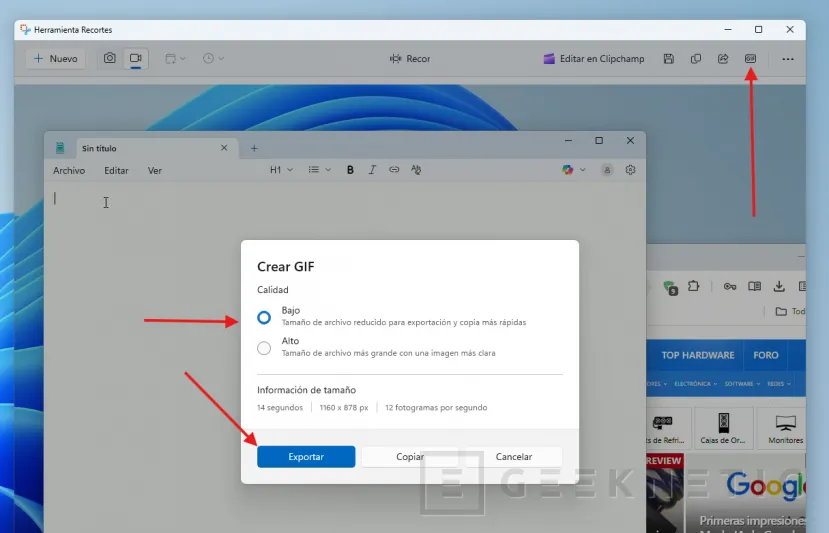
Task: Click the GIF export icon in toolbar
Action: (750, 59)
